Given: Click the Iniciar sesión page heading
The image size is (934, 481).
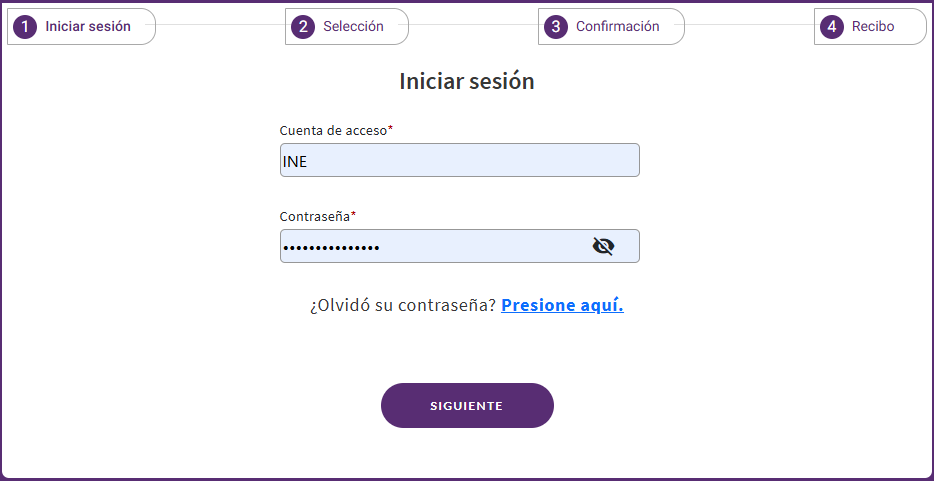Looking at the screenshot, I should coord(467,82).
